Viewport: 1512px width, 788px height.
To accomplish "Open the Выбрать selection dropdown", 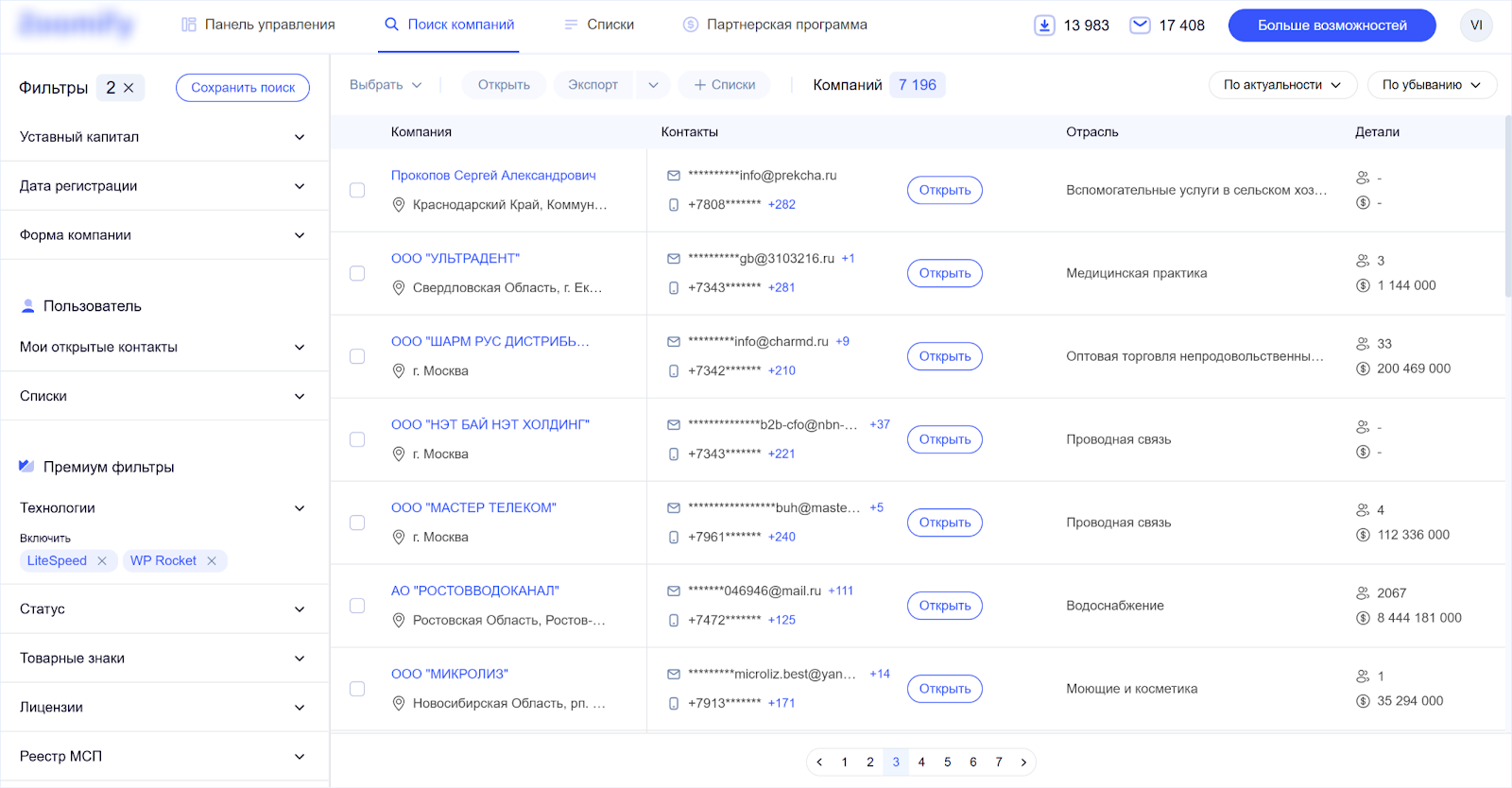I will (386, 85).
